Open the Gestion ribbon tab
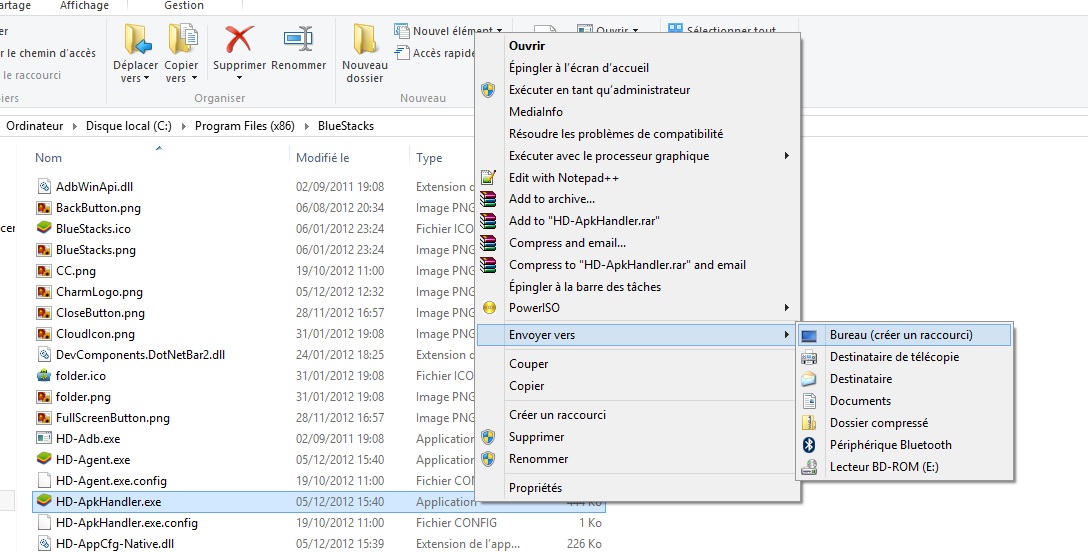This screenshot has height=552, width=1088. 184,6
